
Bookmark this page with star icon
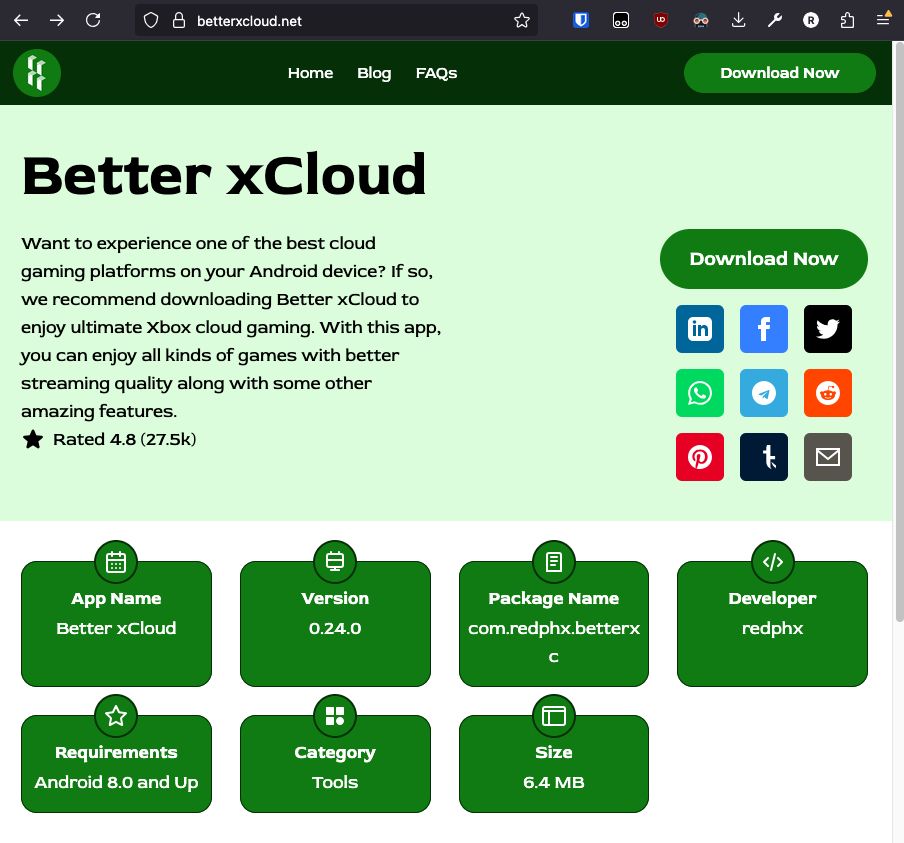[x=522, y=21]
